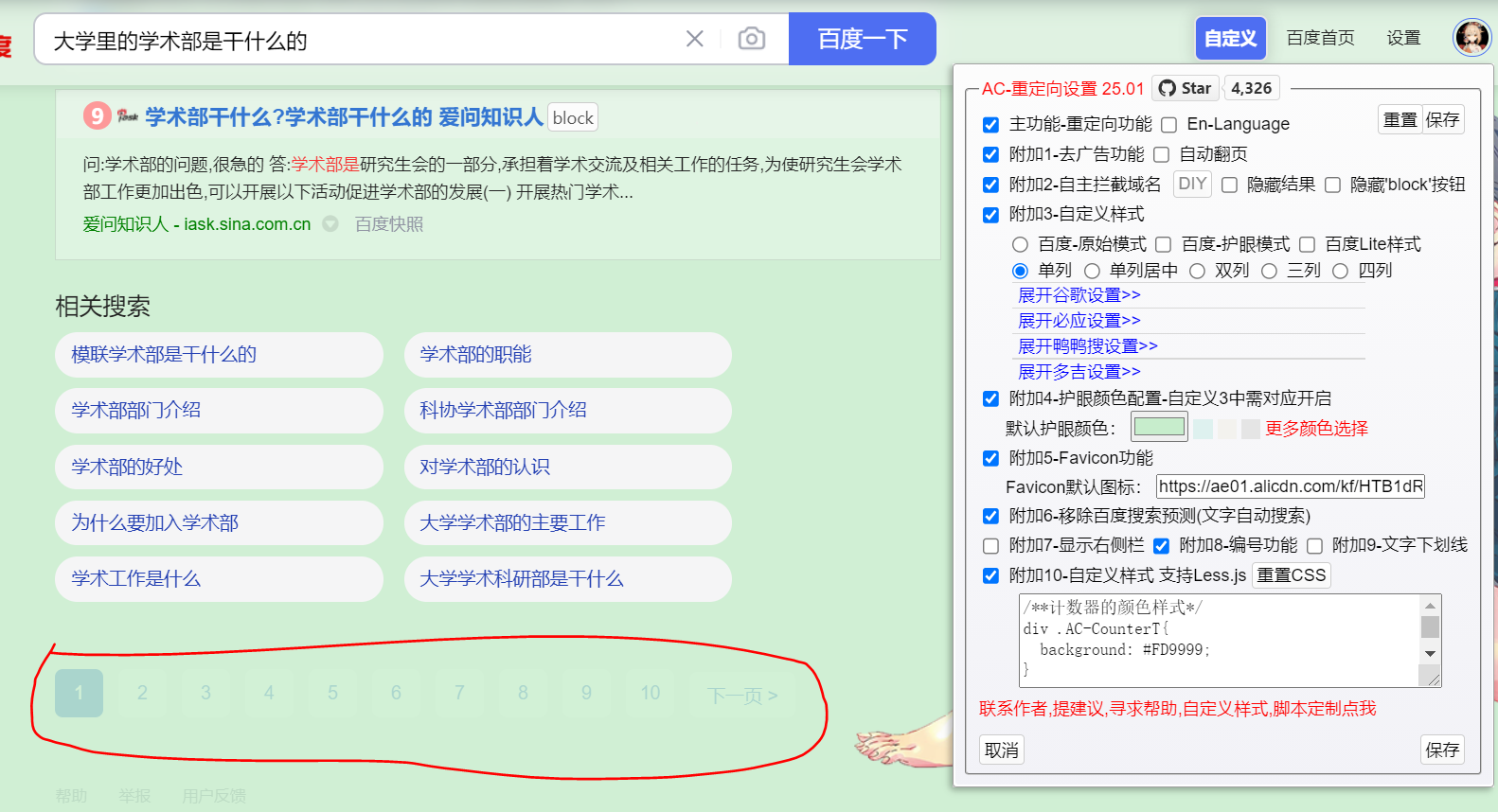Open related search 为什么要加入学术部
This screenshot has height=812, width=1498.
pos(220,523)
